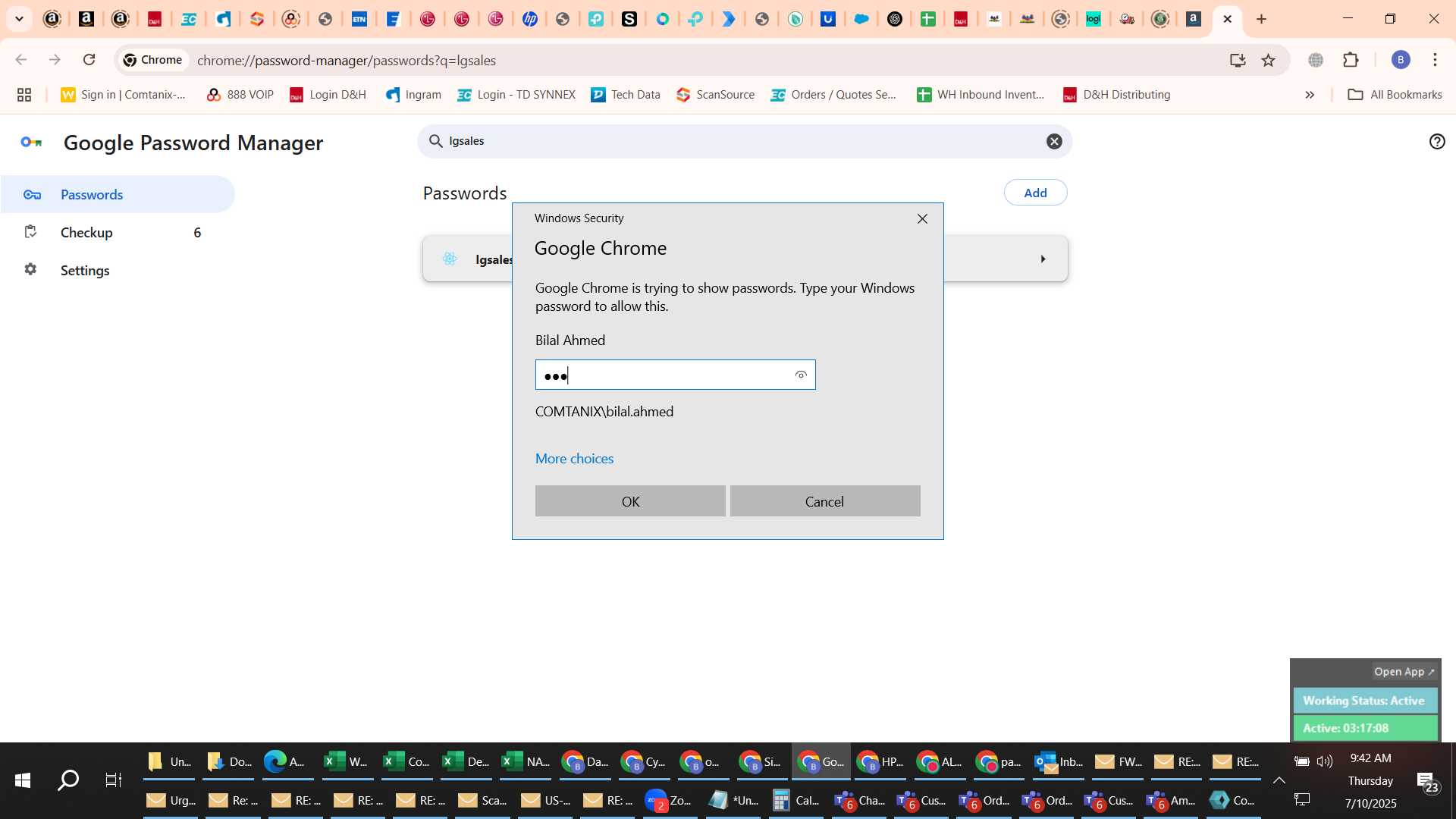Image resolution: width=1456 pixels, height=819 pixels.
Task: Open Calculator taskbar item
Action: [795, 800]
